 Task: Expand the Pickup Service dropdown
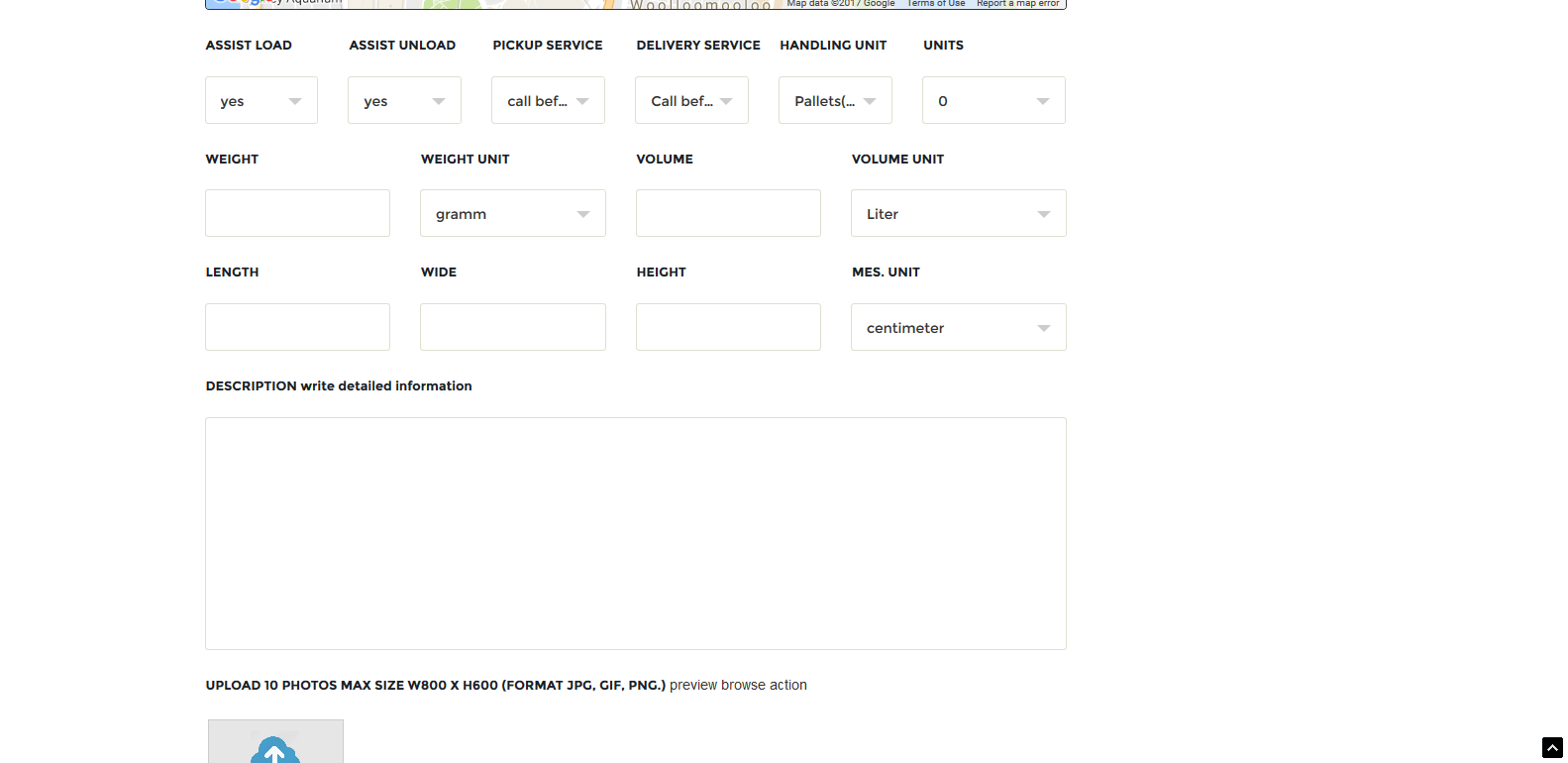click(548, 101)
